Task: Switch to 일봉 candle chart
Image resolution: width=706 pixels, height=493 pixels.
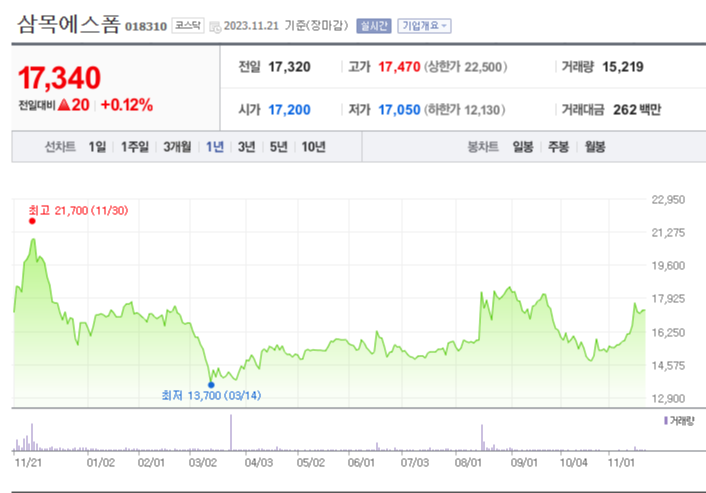Action: click(x=523, y=147)
